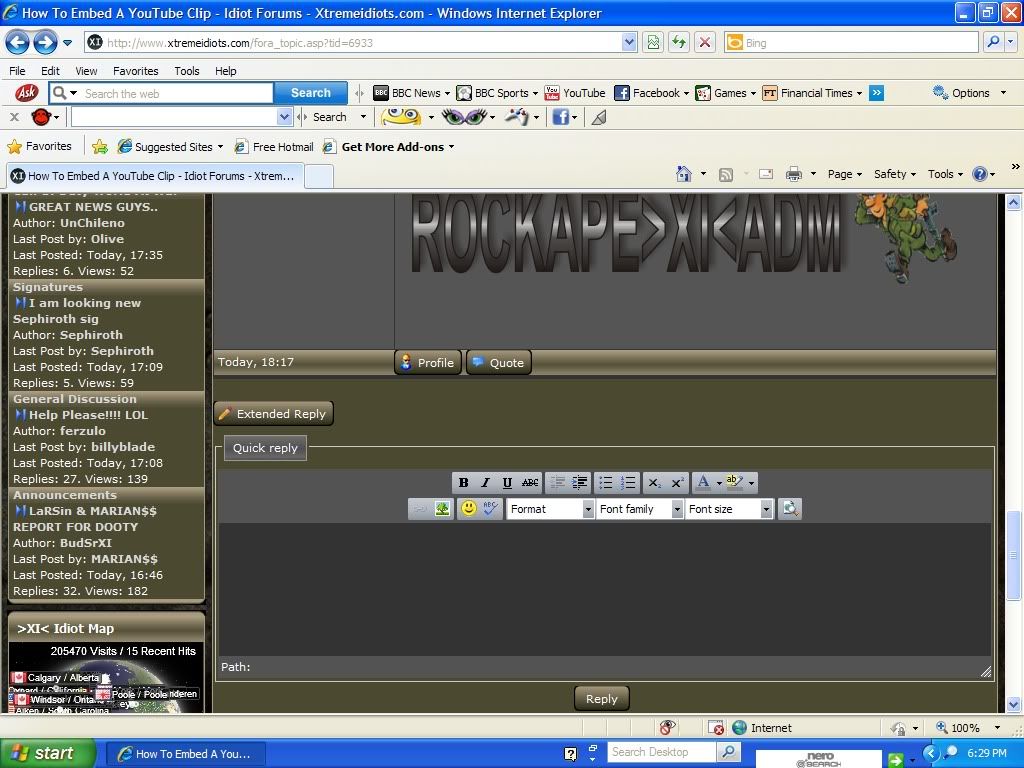
Task: Open the Format dropdown
Action: coord(550,509)
